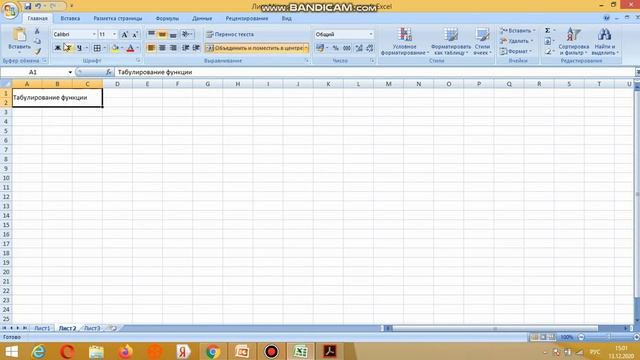Expand Форматировать как таблицу gallery
The image size is (640, 360).
(451, 42)
